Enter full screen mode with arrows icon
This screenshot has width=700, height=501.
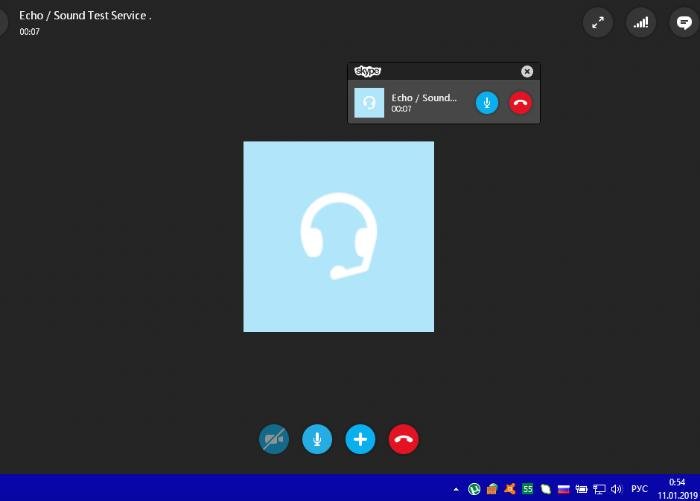(598, 22)
